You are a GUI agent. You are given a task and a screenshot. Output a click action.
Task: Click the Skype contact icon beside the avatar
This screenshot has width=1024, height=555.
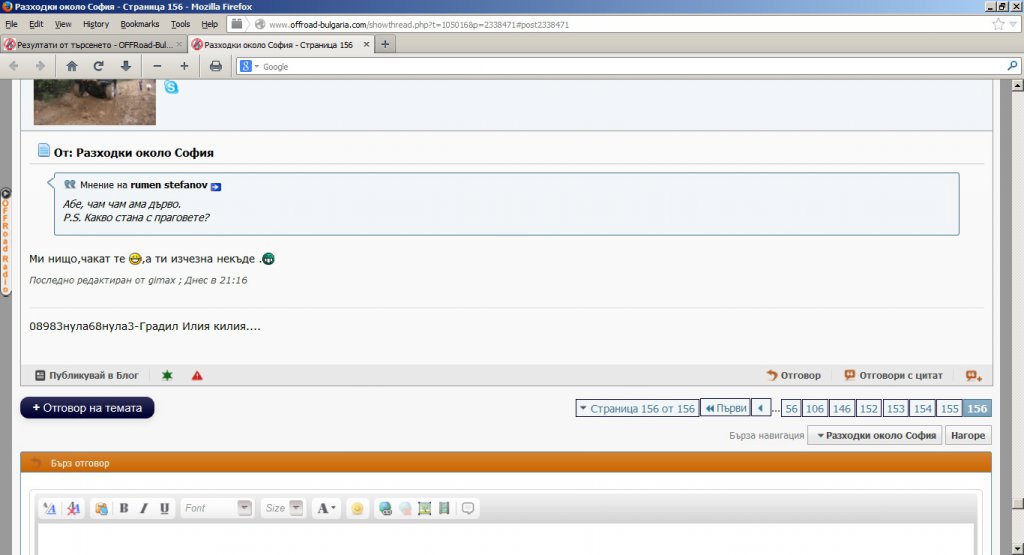click(171, 87)
